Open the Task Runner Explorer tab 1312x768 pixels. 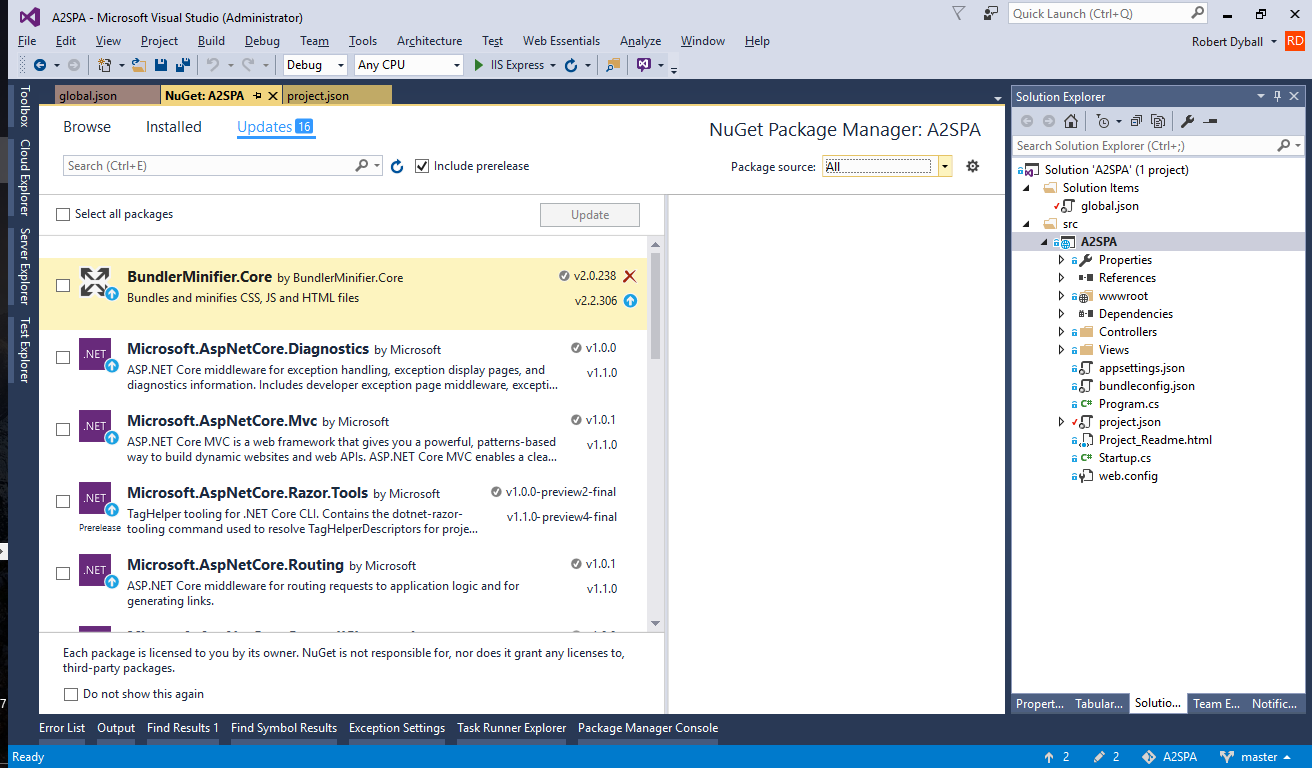pos(512,728)
